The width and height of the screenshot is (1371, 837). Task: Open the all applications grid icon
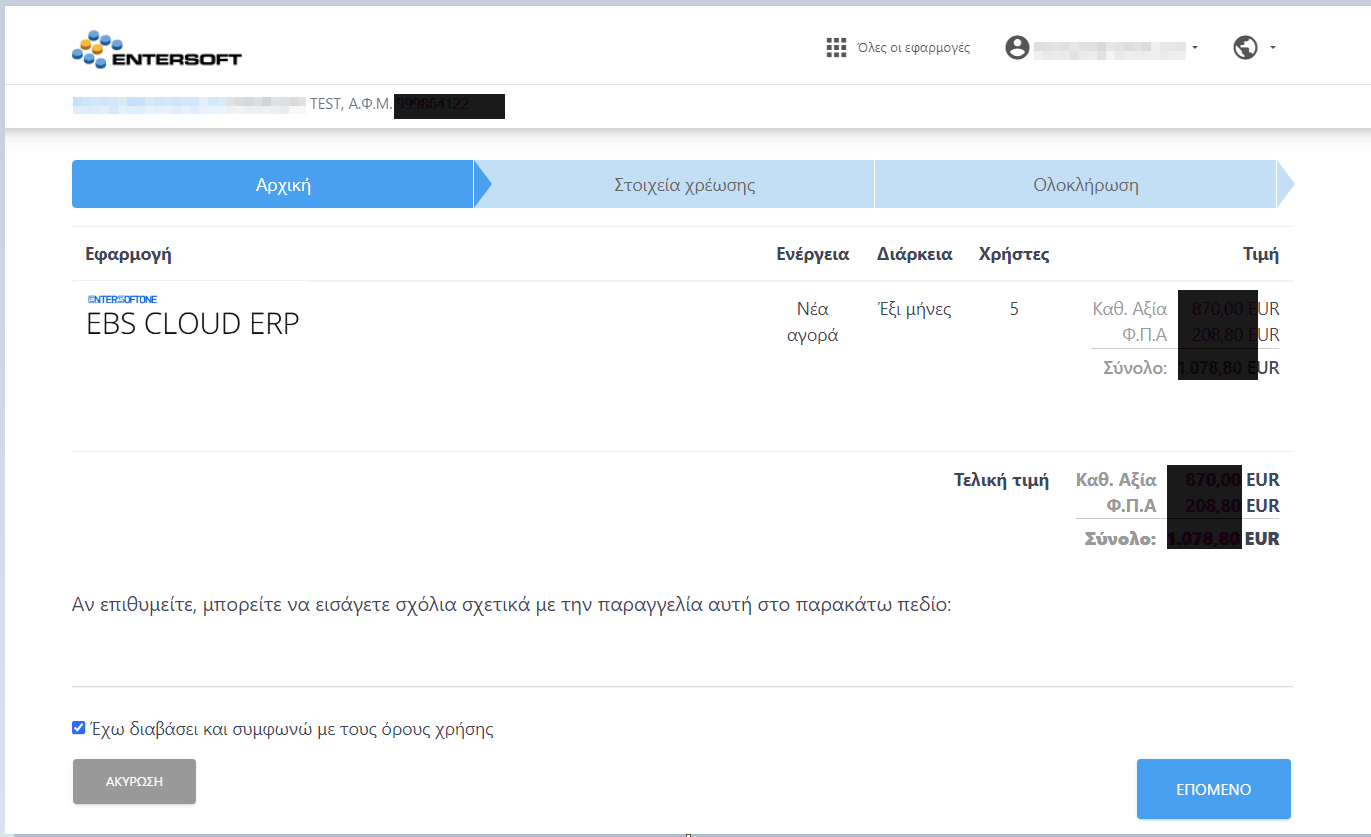coord(836,48)
